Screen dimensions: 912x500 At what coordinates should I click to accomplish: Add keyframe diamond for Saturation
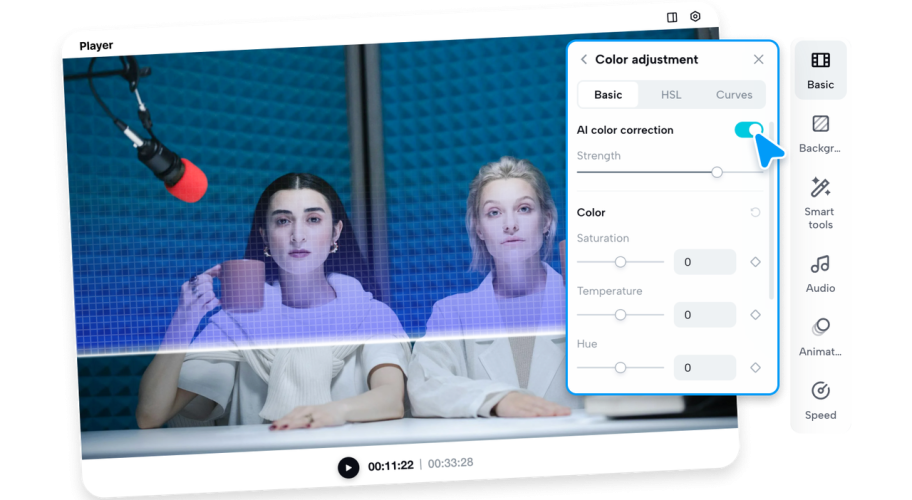click(755, 262)
